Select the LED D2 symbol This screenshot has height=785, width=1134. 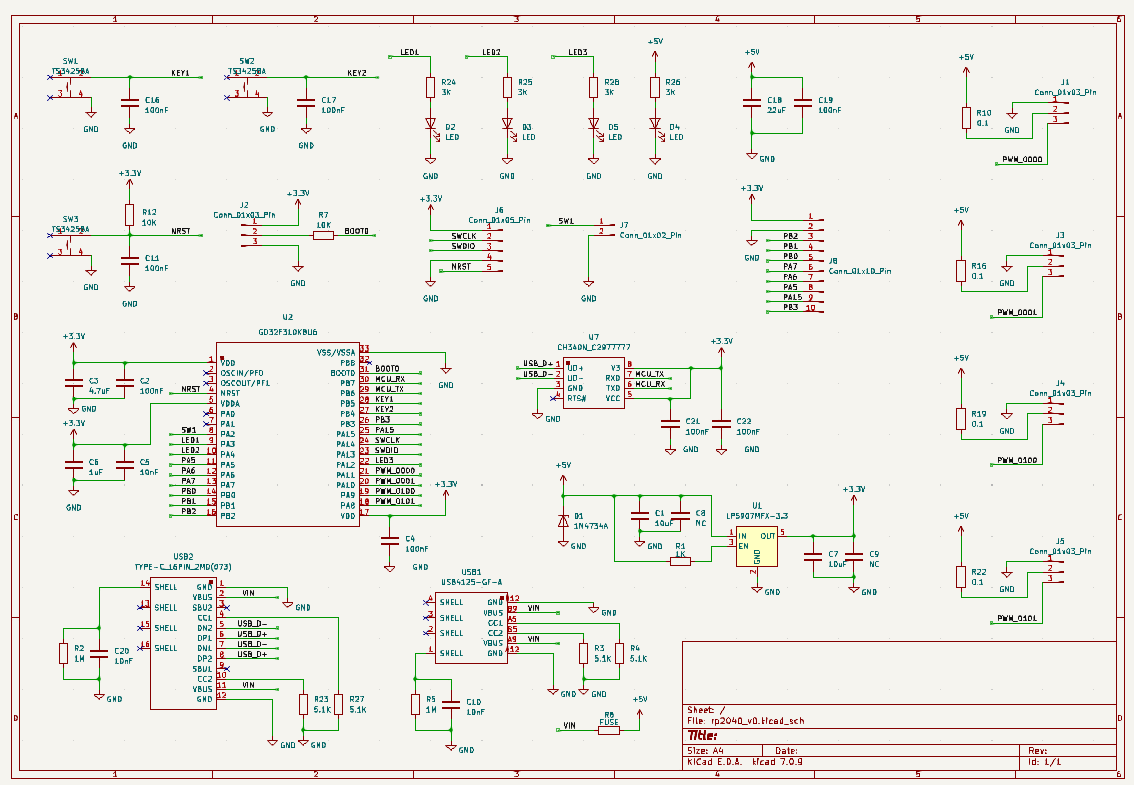point(431,127)
